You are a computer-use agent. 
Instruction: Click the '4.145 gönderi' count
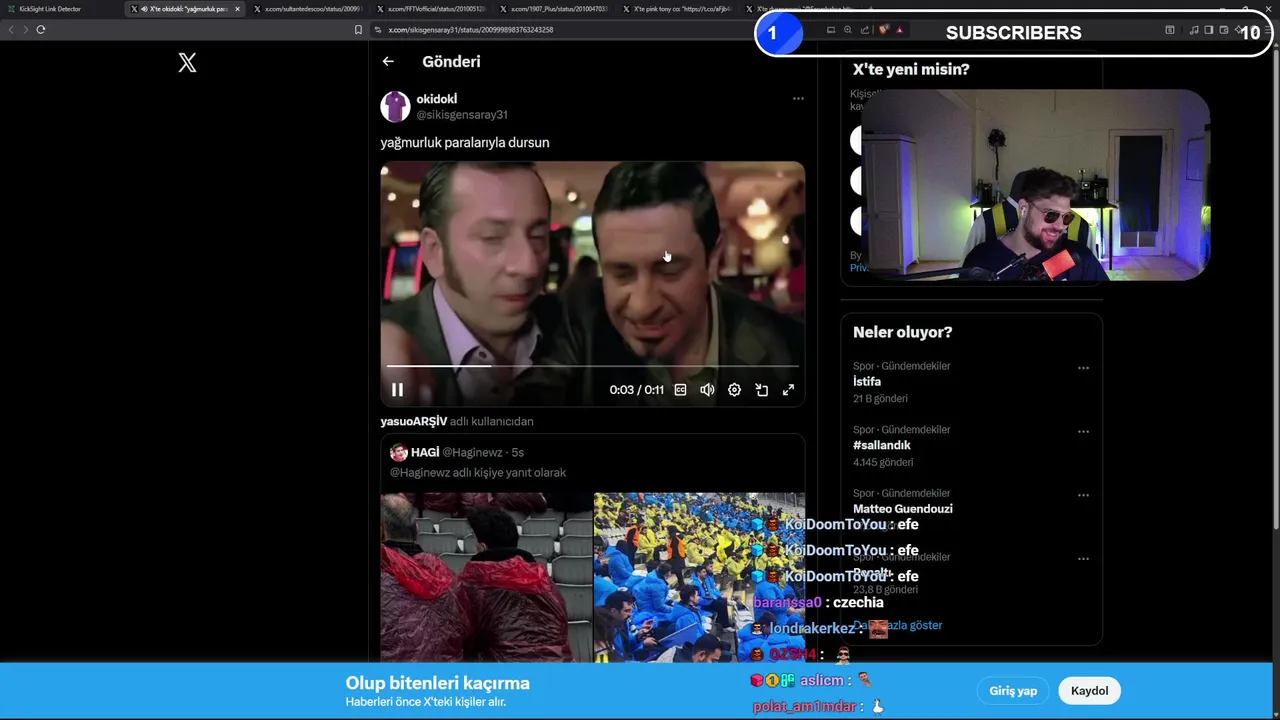pyautogui.click(x=883, y=462)
